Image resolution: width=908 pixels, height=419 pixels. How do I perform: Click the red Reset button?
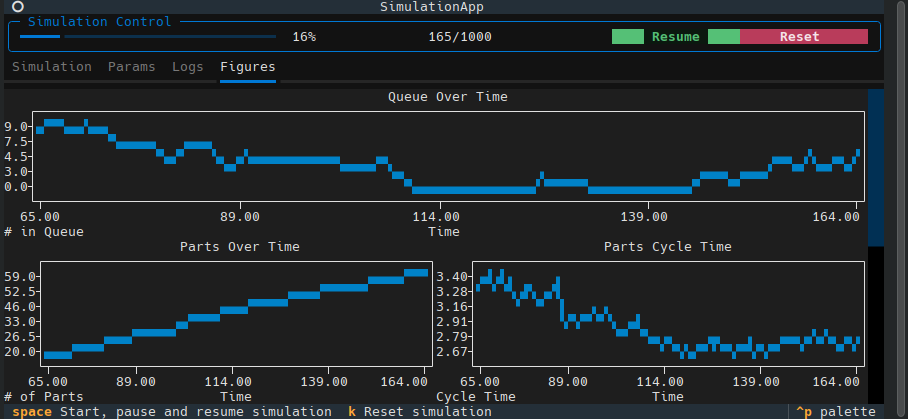coord(799,37)
